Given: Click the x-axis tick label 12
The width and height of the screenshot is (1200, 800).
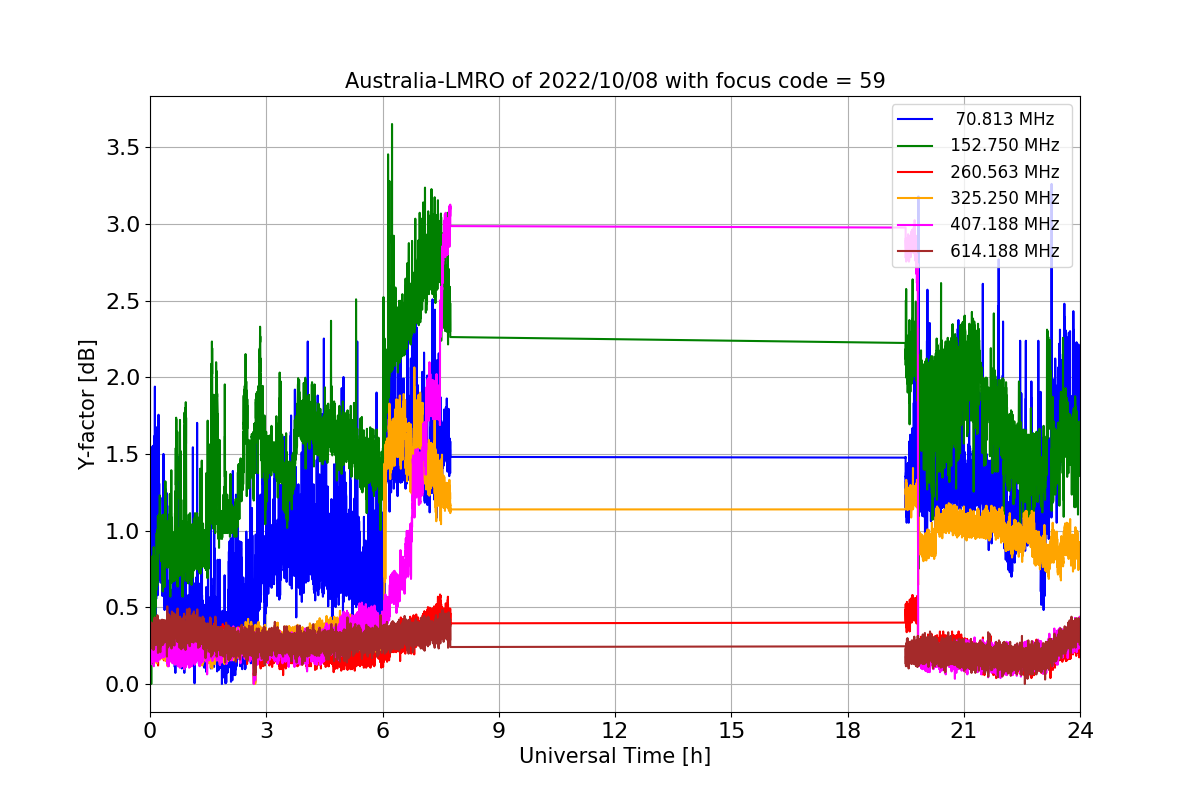Looking at the screenshot, I should coord(615,731).
